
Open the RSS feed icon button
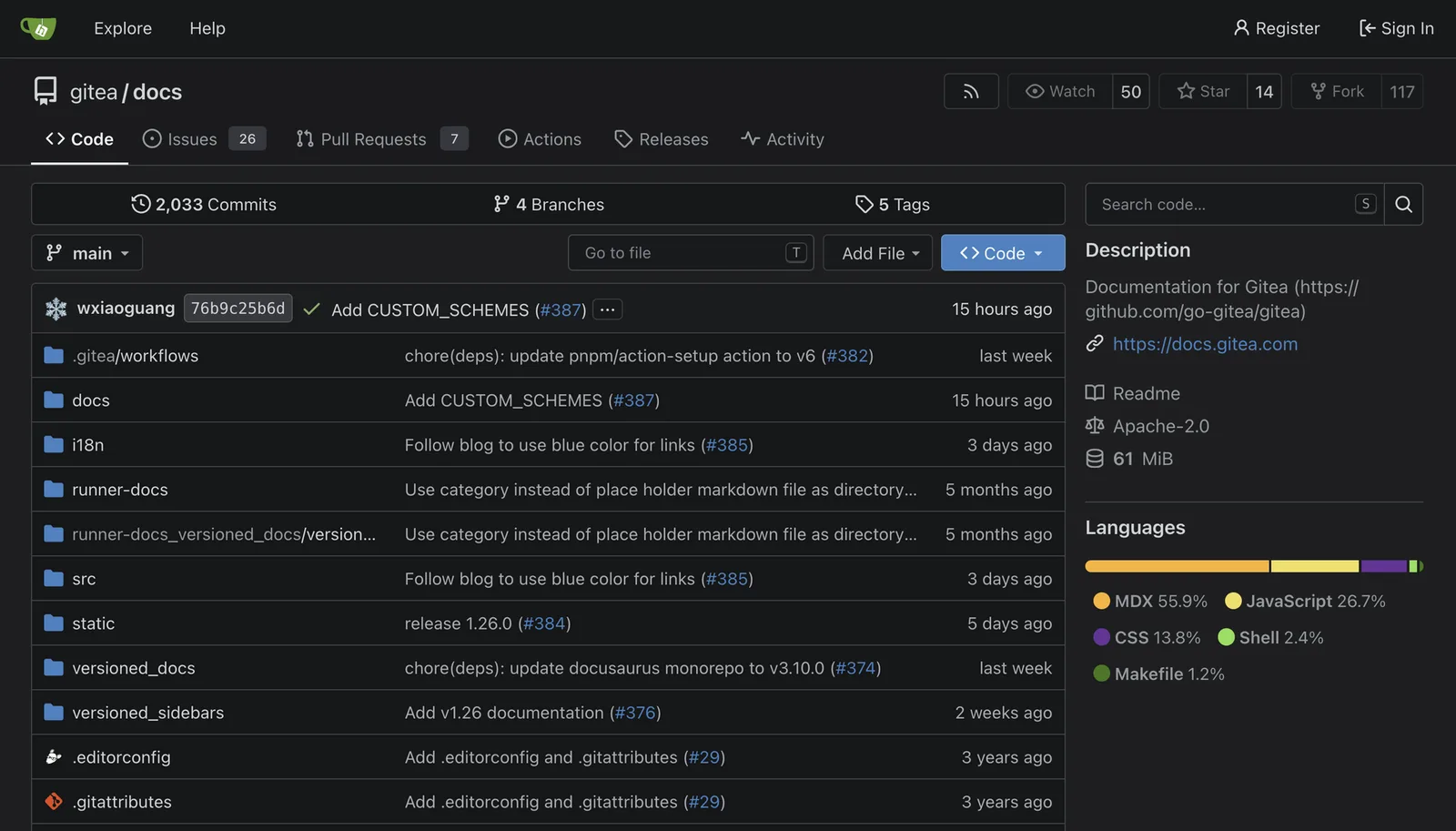[x=971, y=91]
